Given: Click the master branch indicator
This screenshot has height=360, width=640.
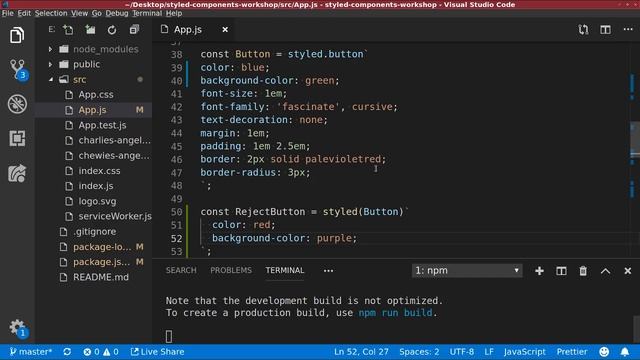Looking at the screenshot, I should tap(31, 351).
